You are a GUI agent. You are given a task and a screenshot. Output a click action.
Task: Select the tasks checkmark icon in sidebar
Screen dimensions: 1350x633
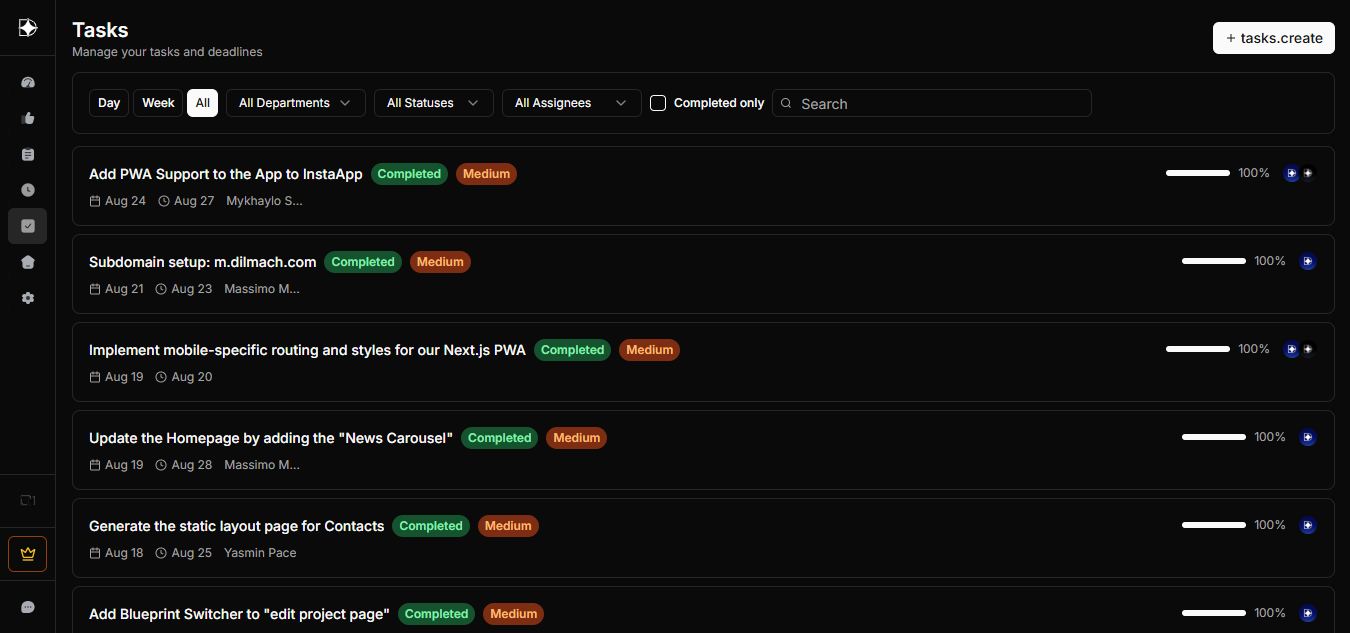[x=28, y=226]
